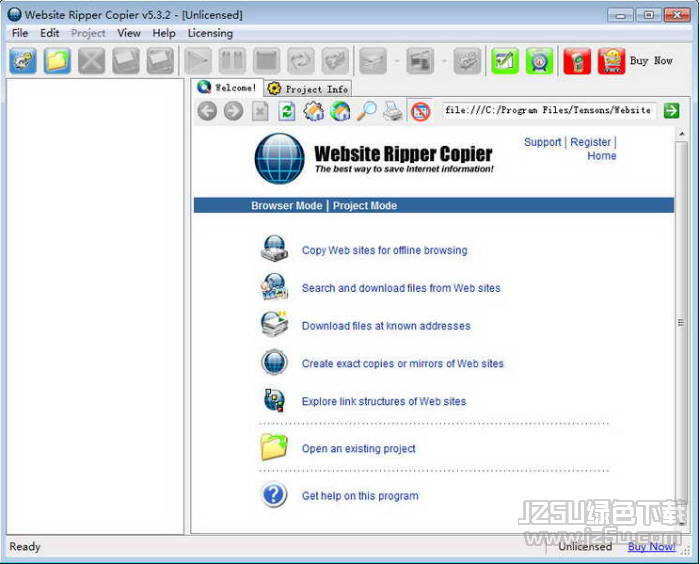Screen dimensions: 700x564
Task: Click the greyed-out play/start toolbar icon
Action: 198,61
